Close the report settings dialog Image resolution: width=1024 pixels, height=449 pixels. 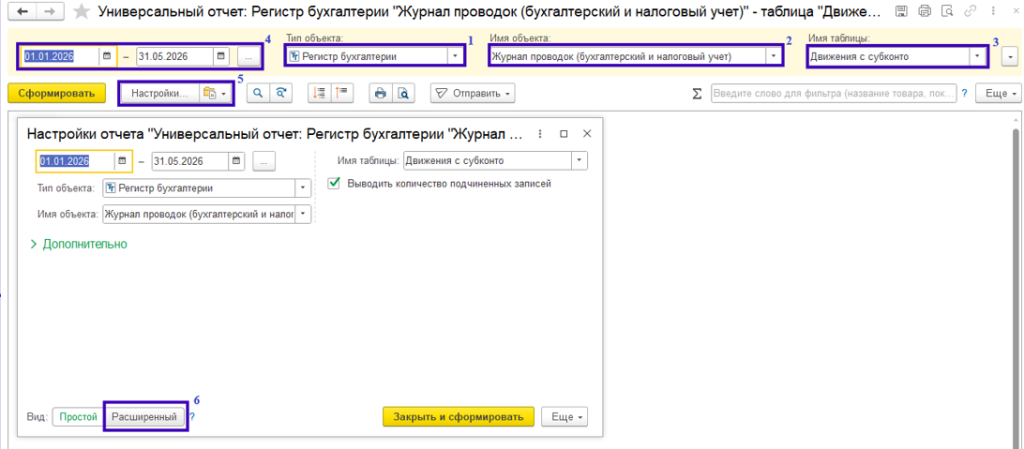point(586,134)
